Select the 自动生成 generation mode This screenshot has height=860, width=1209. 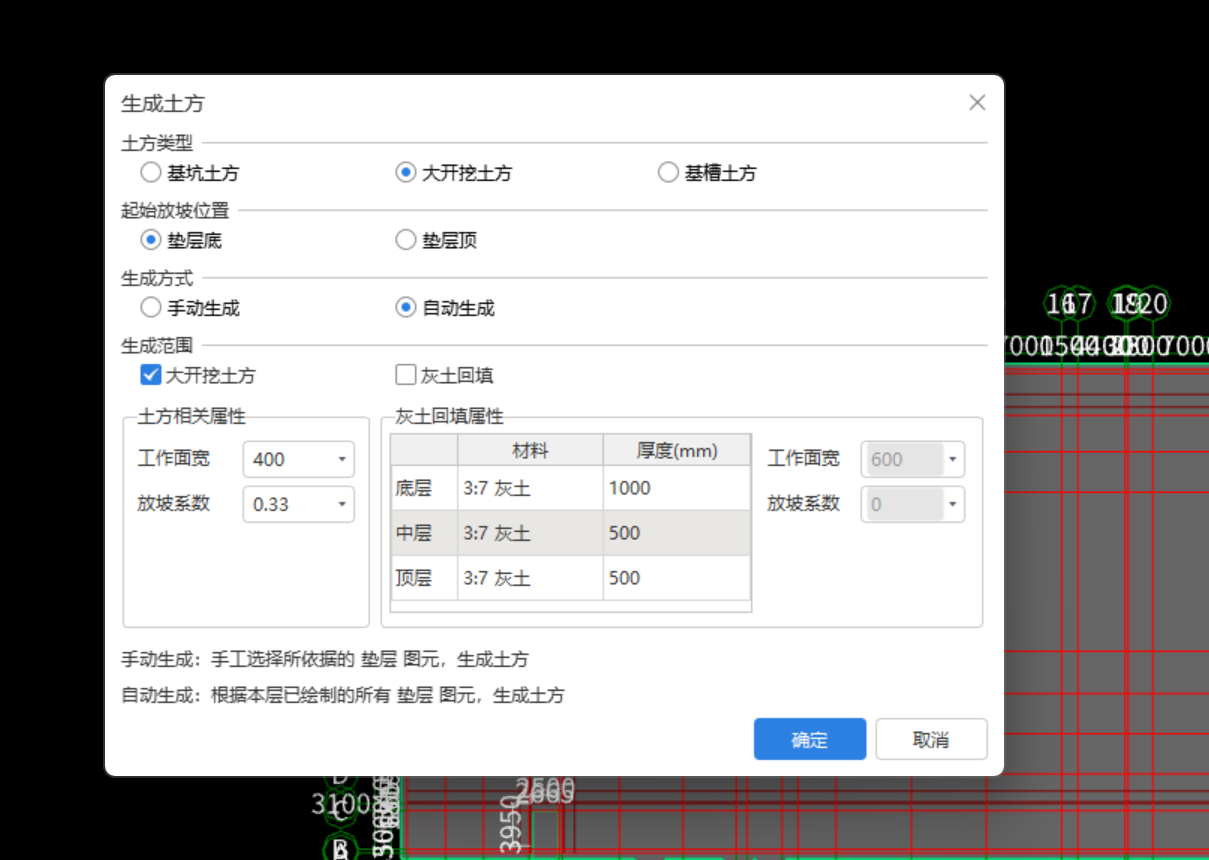pos(405,308)
